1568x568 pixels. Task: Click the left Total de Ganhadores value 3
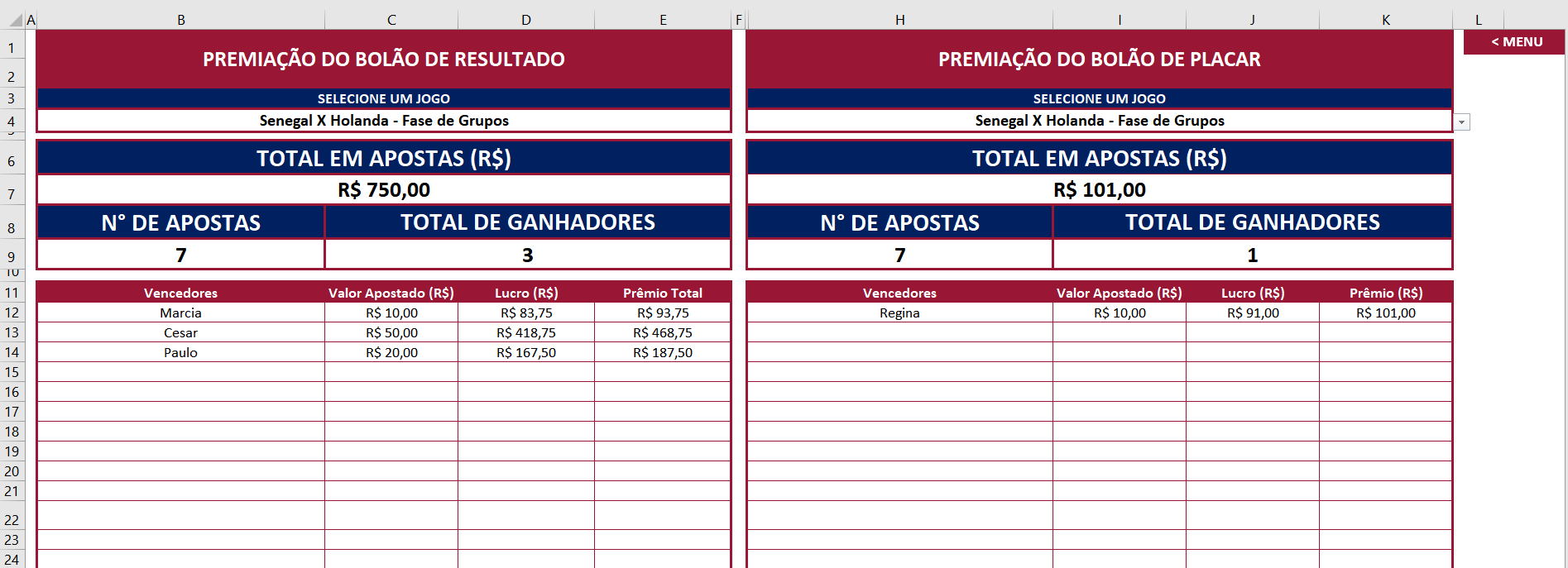coord(528,255)
